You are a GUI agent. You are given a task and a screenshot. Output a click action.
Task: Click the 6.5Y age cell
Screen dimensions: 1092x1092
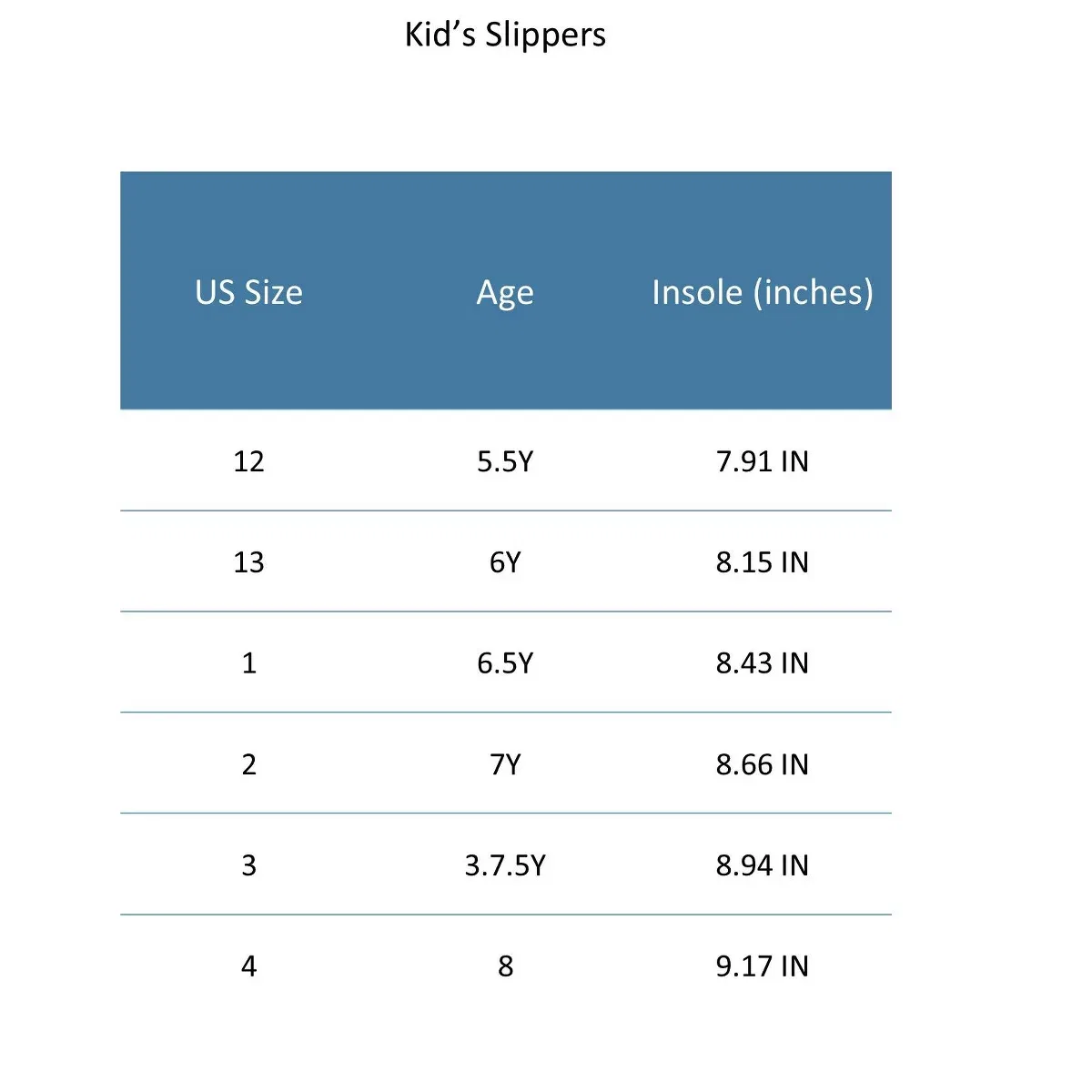[505, 663]
